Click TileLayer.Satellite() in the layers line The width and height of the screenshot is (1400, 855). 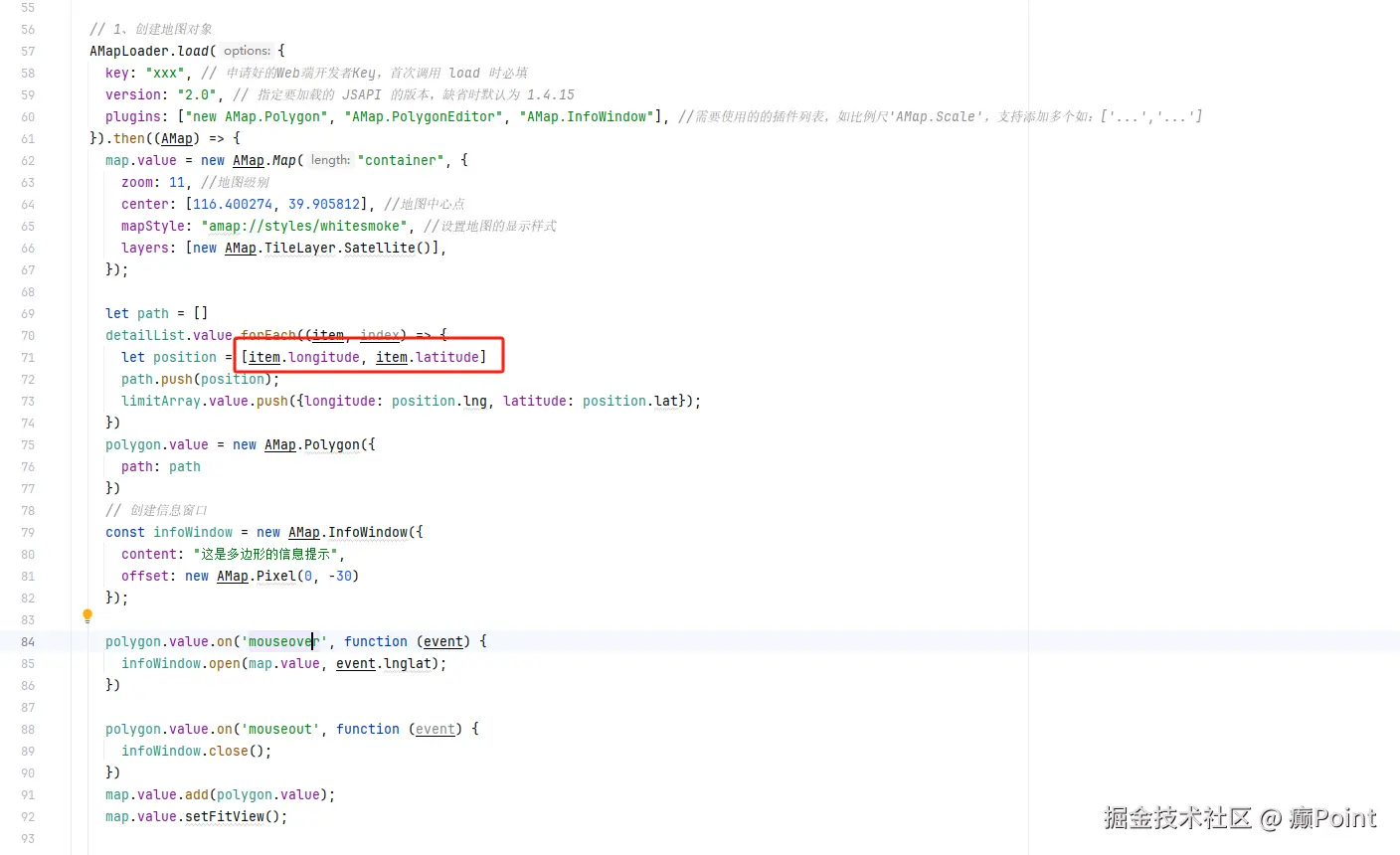click(x=348, y=248)
